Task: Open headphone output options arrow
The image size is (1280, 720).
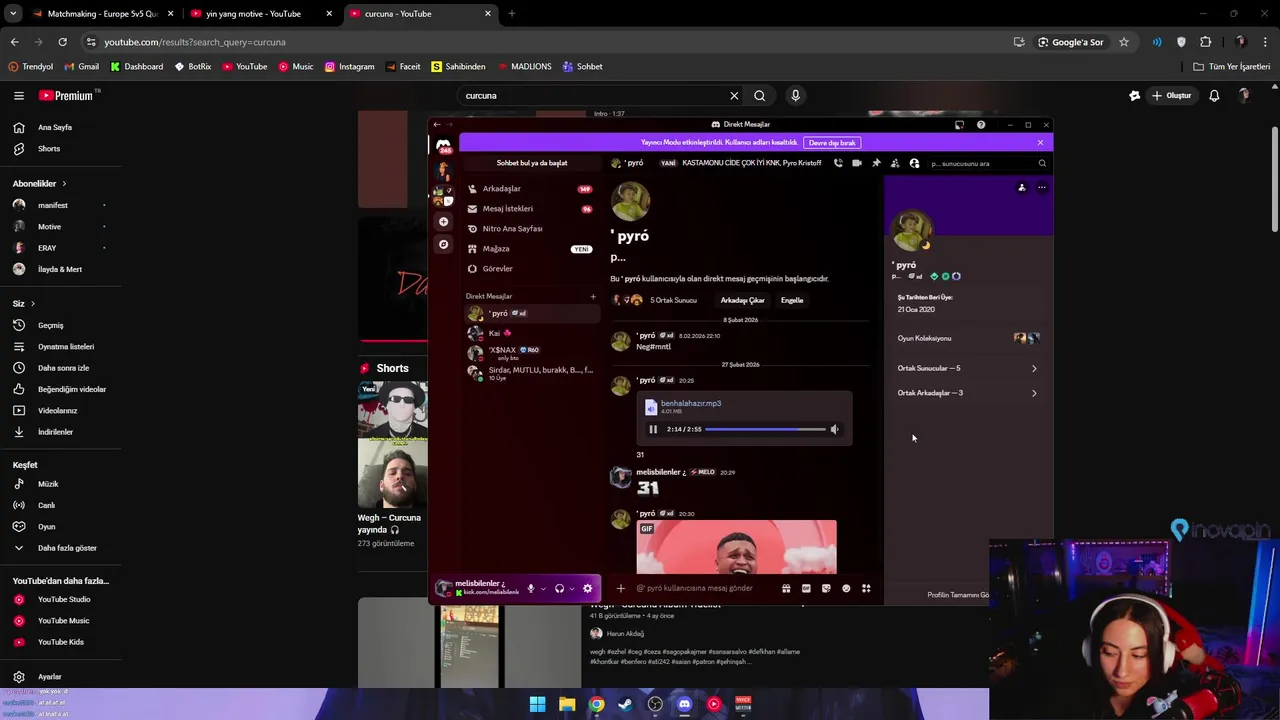Action: pos(572,588)
